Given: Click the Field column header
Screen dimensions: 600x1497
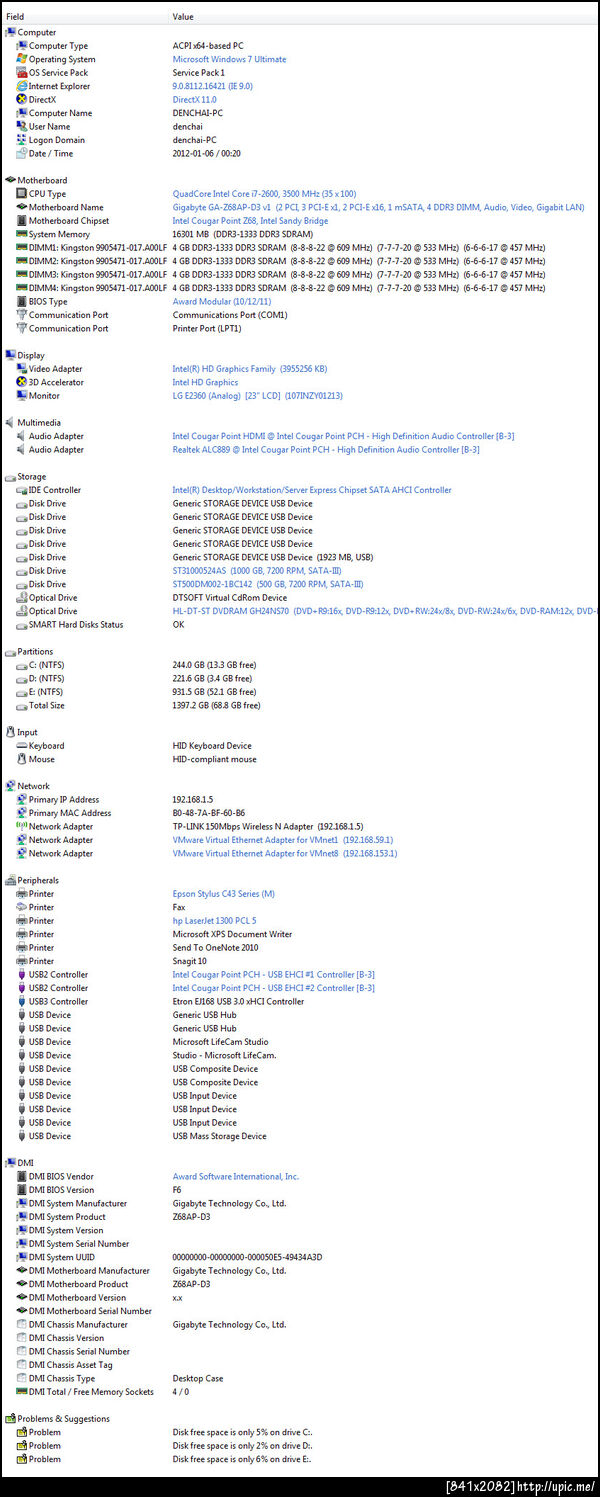Looking at the screenshot, I should point(15,17).
